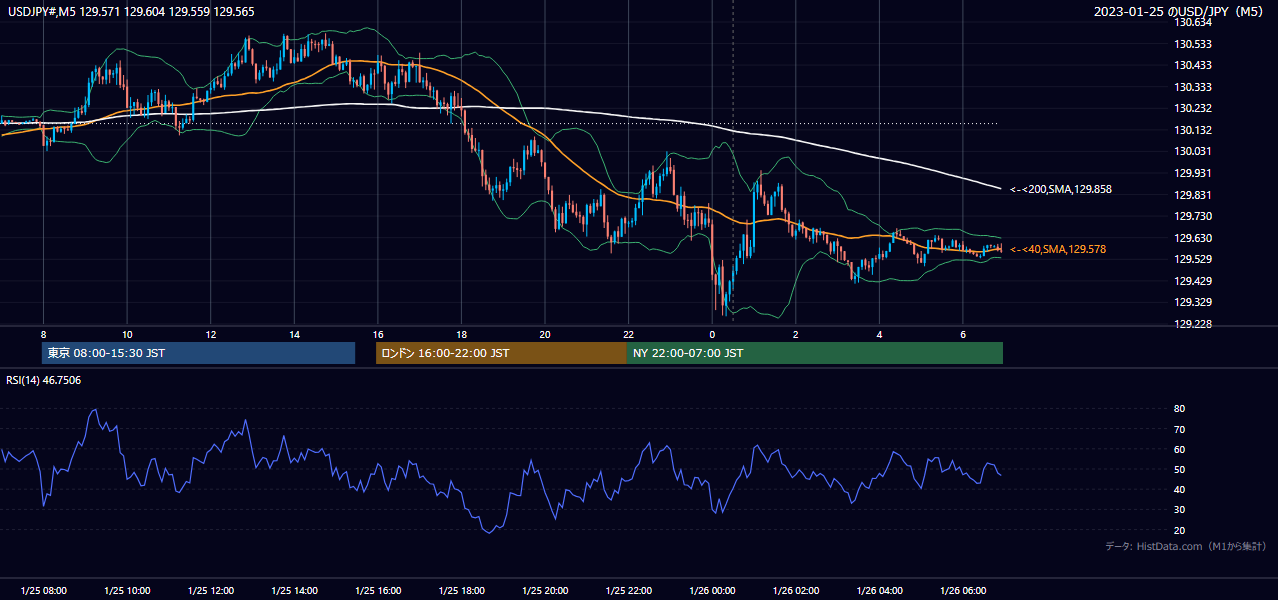The width and height of the screenshot is (1278, 600).
Task: Click the 200 SMA 129.858 label
Action: (x=1061, y=189)
